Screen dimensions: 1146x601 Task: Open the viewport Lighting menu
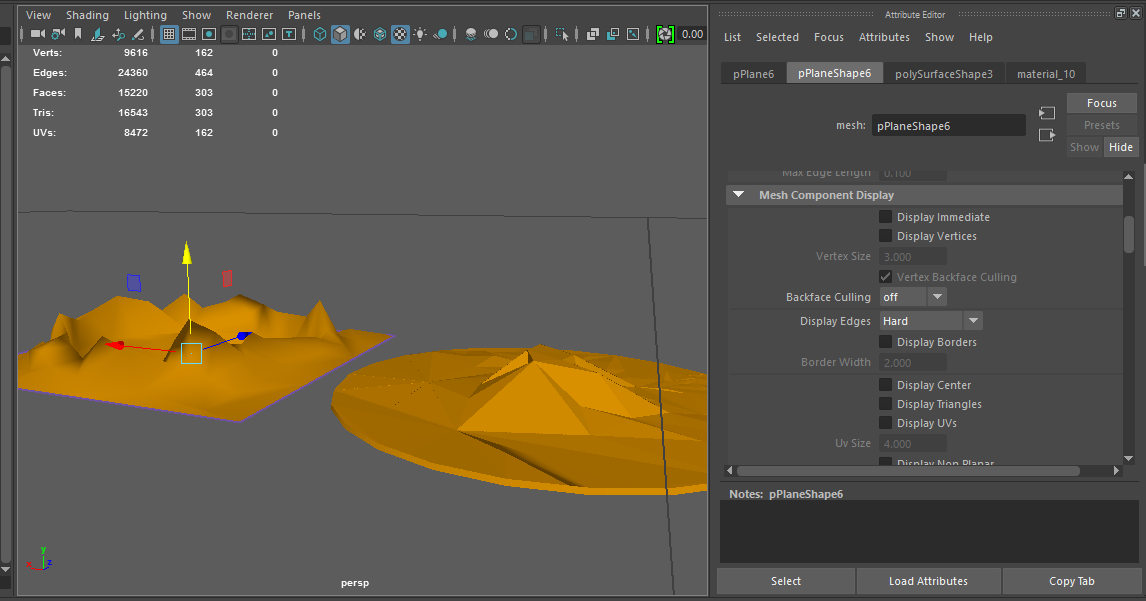[x=145, y=15]
